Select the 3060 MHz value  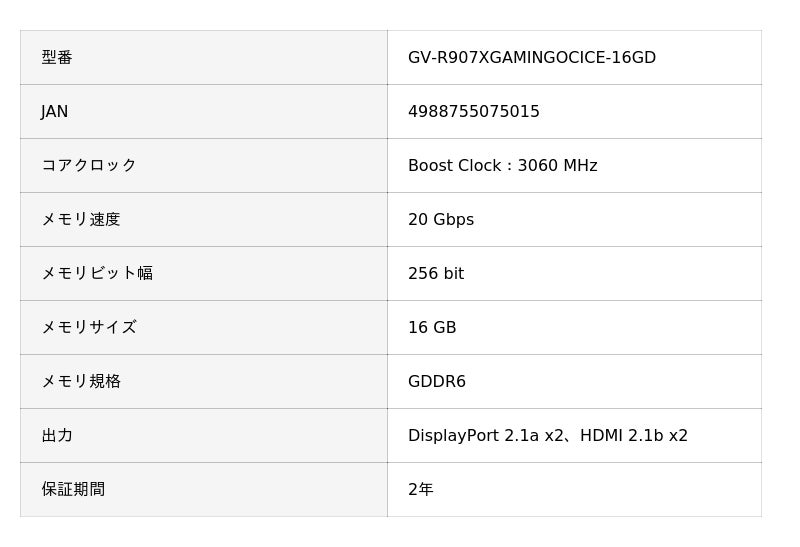click(x=557, y=166)
